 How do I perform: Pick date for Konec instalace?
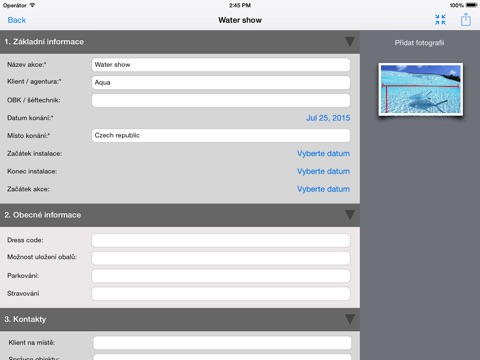(323, 171)
